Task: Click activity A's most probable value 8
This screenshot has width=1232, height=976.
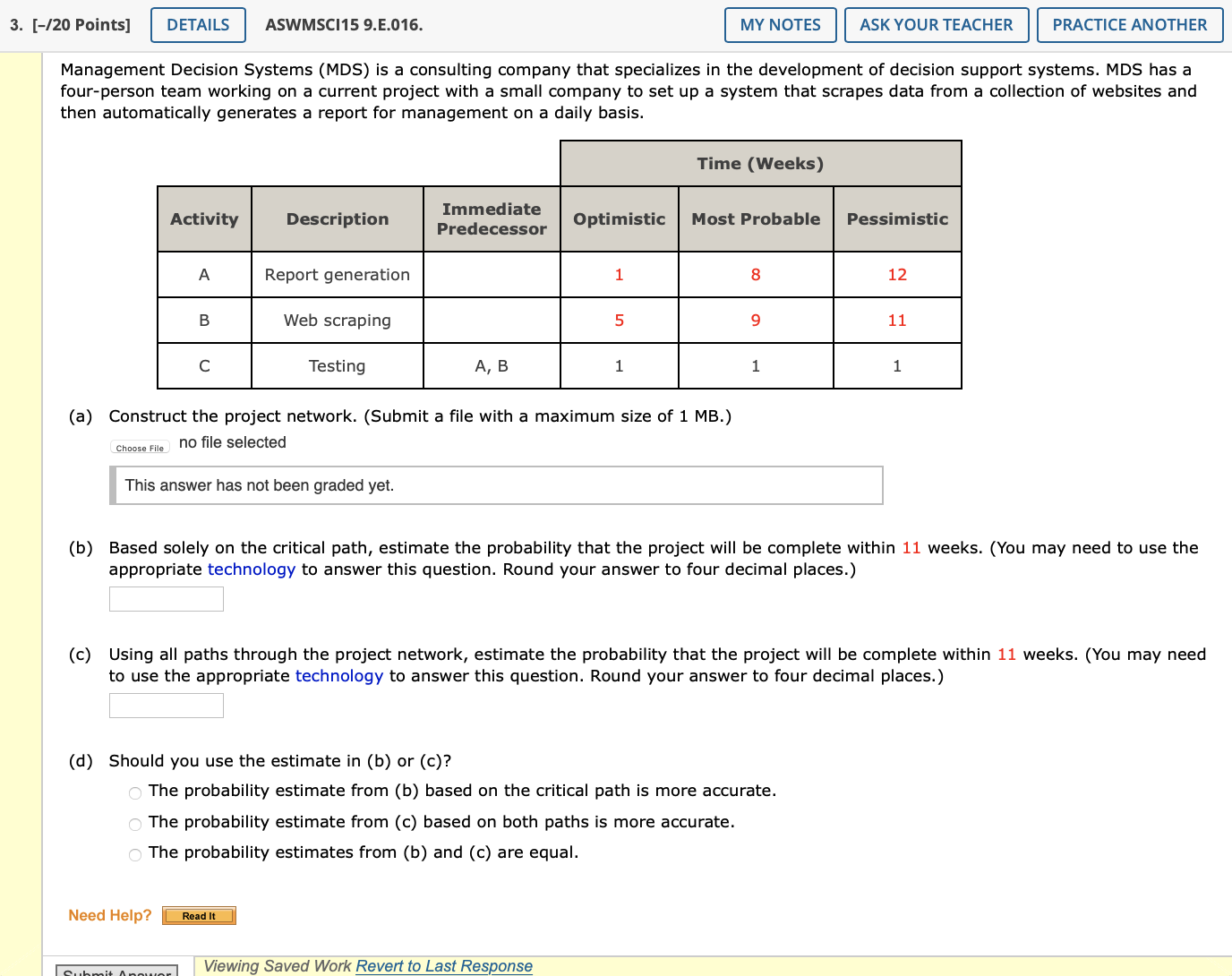Action: [x=756, y=275]
